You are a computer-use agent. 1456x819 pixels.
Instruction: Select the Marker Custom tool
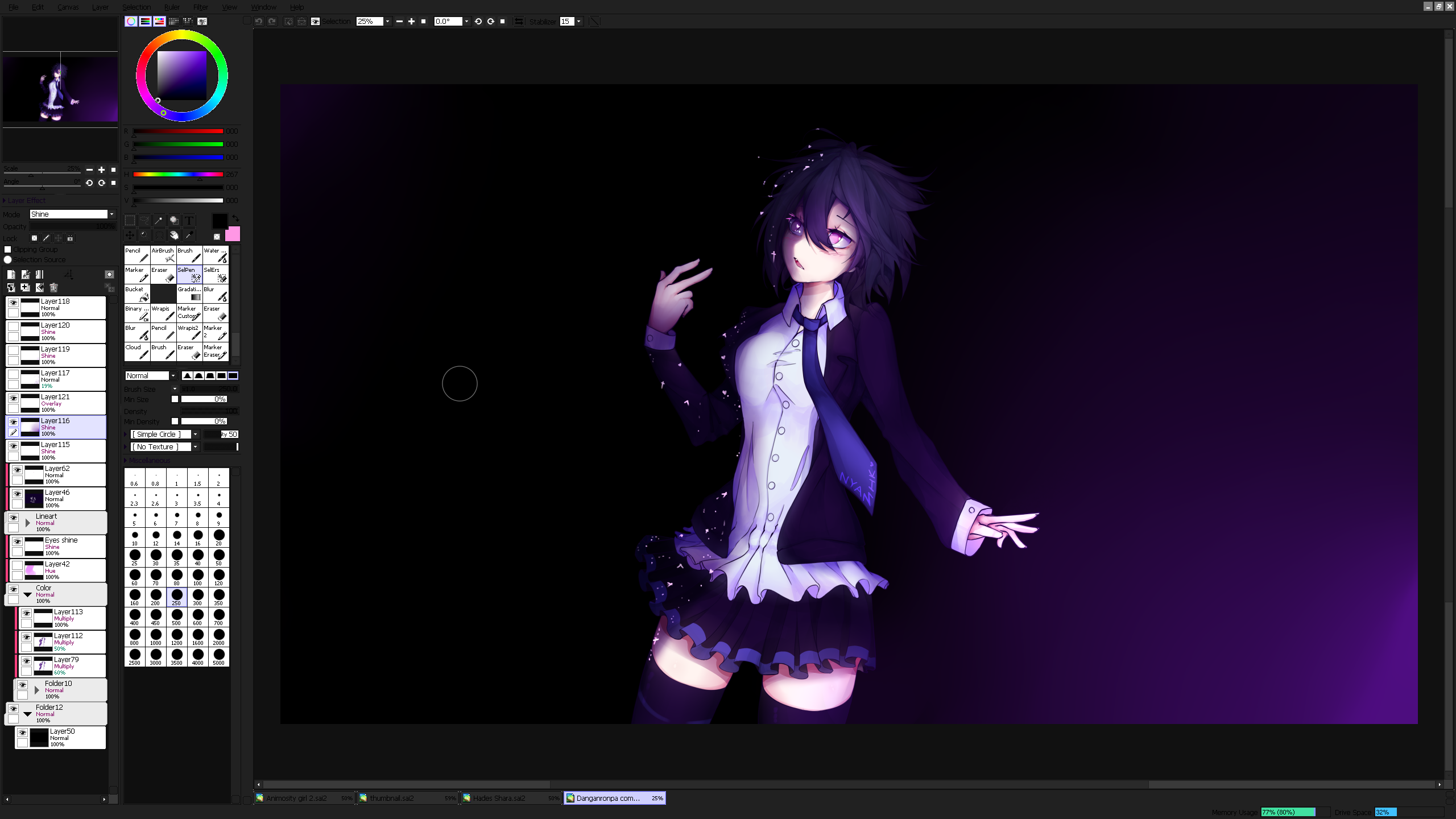coord(189,313)
